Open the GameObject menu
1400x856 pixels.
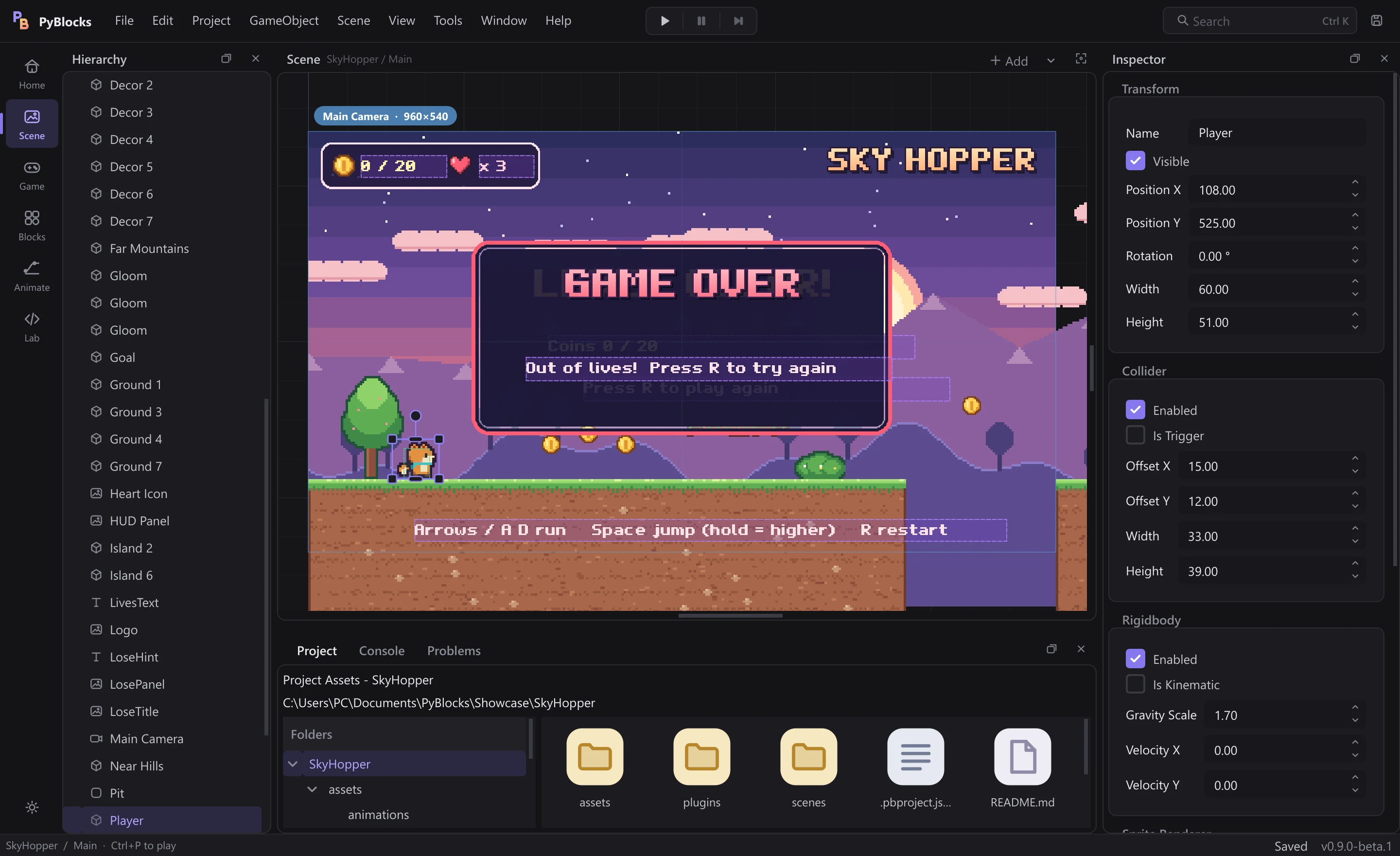283,20
